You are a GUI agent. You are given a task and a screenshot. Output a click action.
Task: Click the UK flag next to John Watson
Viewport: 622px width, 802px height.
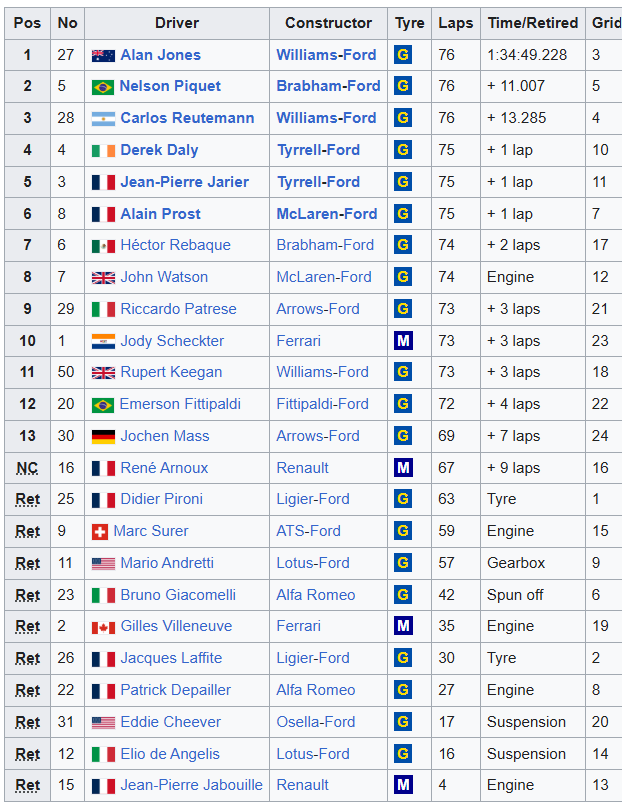coord(103,278)
